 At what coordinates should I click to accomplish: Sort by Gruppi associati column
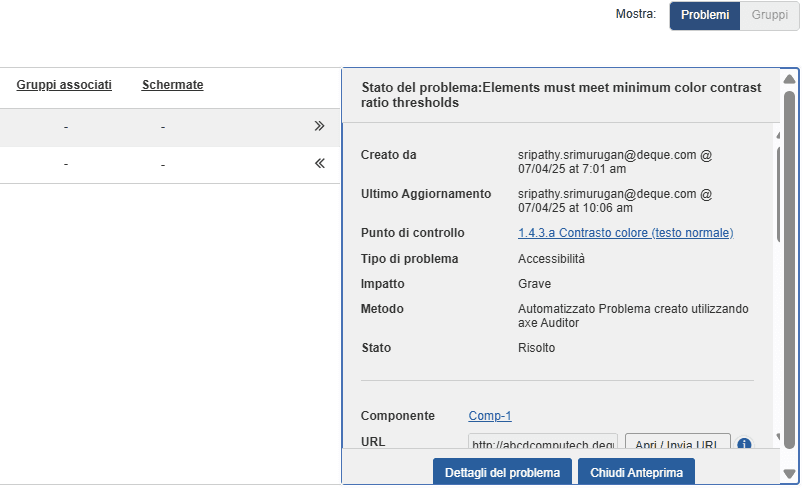[x=64, y=85]
